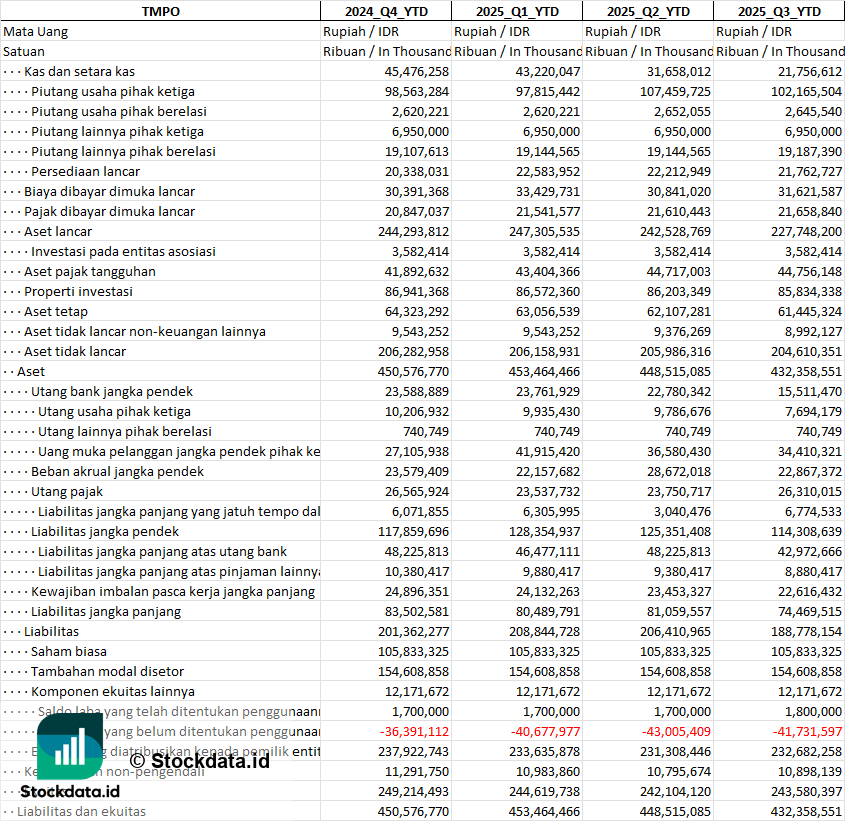Click the 233,635,878 cell
Image resolution: width=845 pixels, height=821 pixels.
(x=544, y=751)
